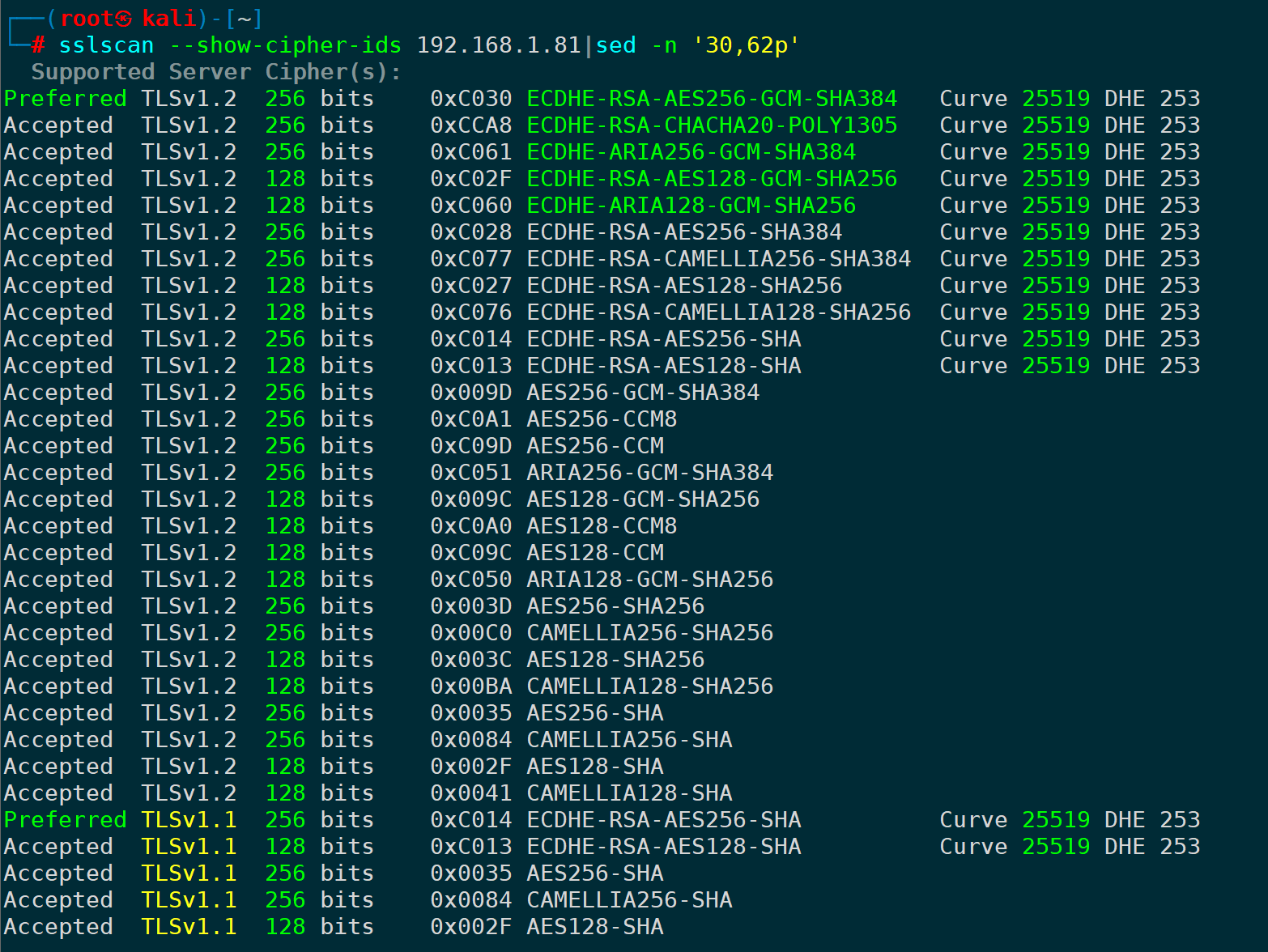
Task: Click DHE 253 on the 0xC028 row
Action: [x=1152, y=232]
